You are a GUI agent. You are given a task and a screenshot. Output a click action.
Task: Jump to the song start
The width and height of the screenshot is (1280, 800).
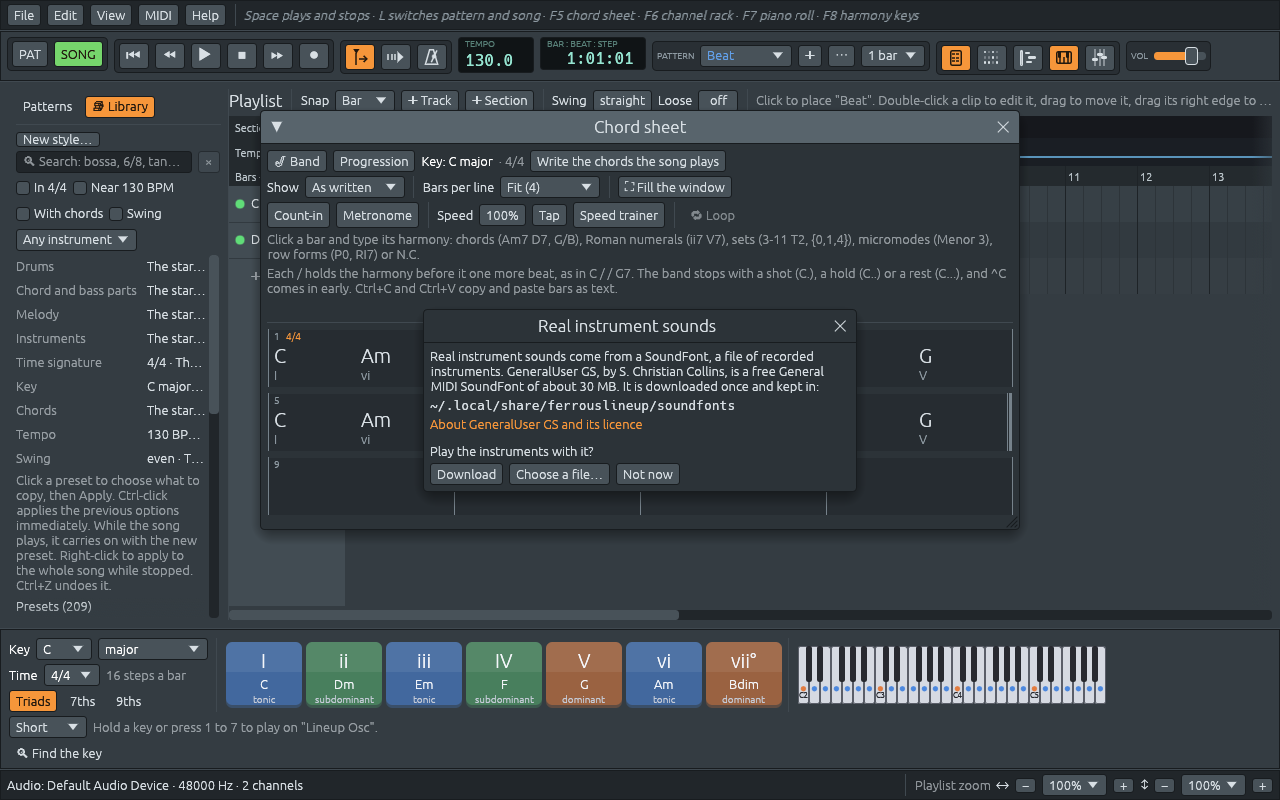(x=133, y=56)
